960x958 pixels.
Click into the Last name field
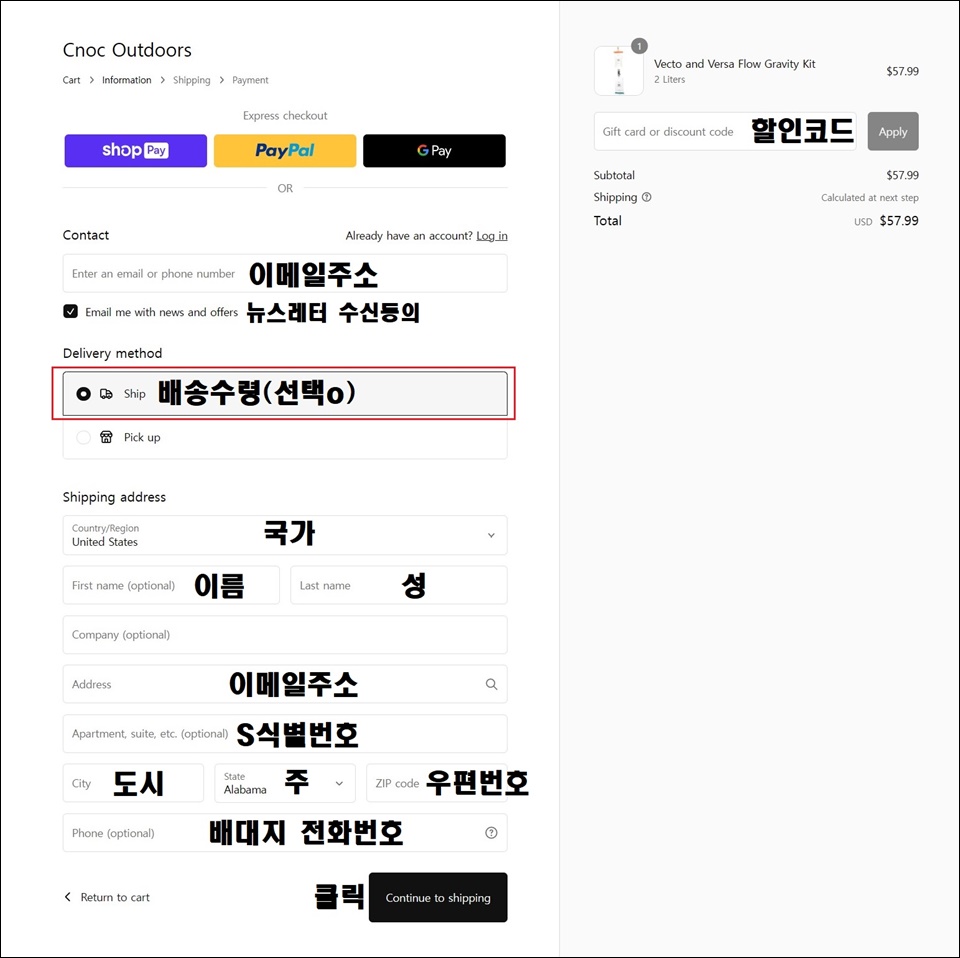point(399,585)
